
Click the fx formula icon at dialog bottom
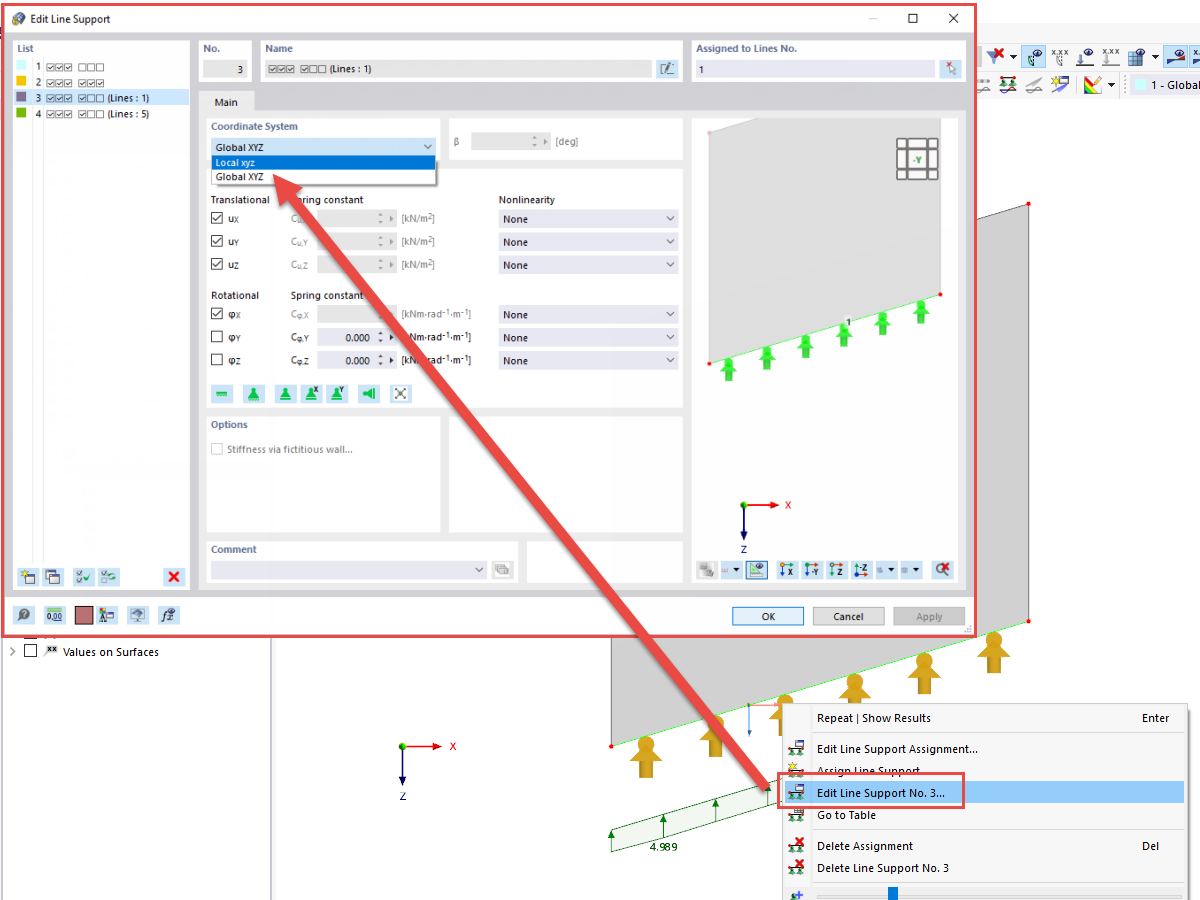pos(168,616)
